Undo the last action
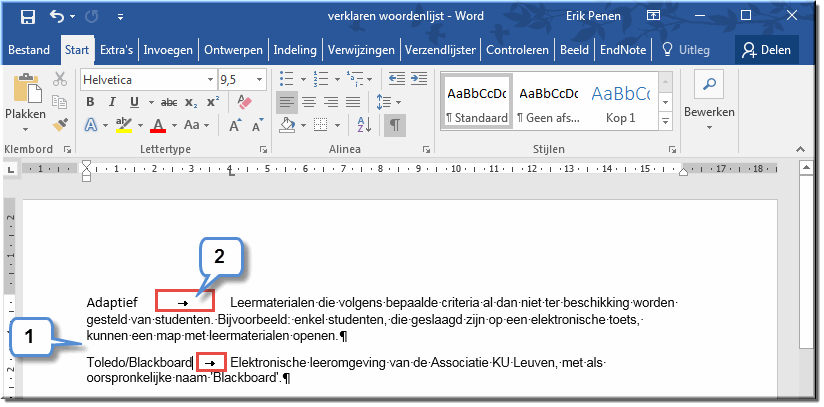 (x=57, y=16)
